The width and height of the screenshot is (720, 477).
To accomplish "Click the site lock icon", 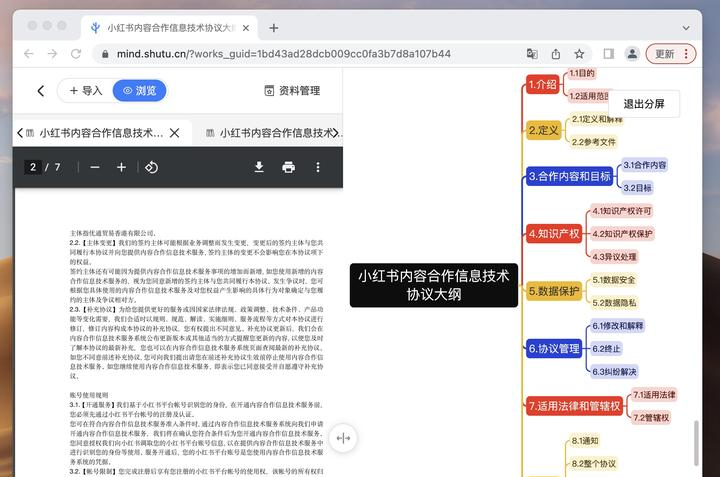I will [105, 54].
